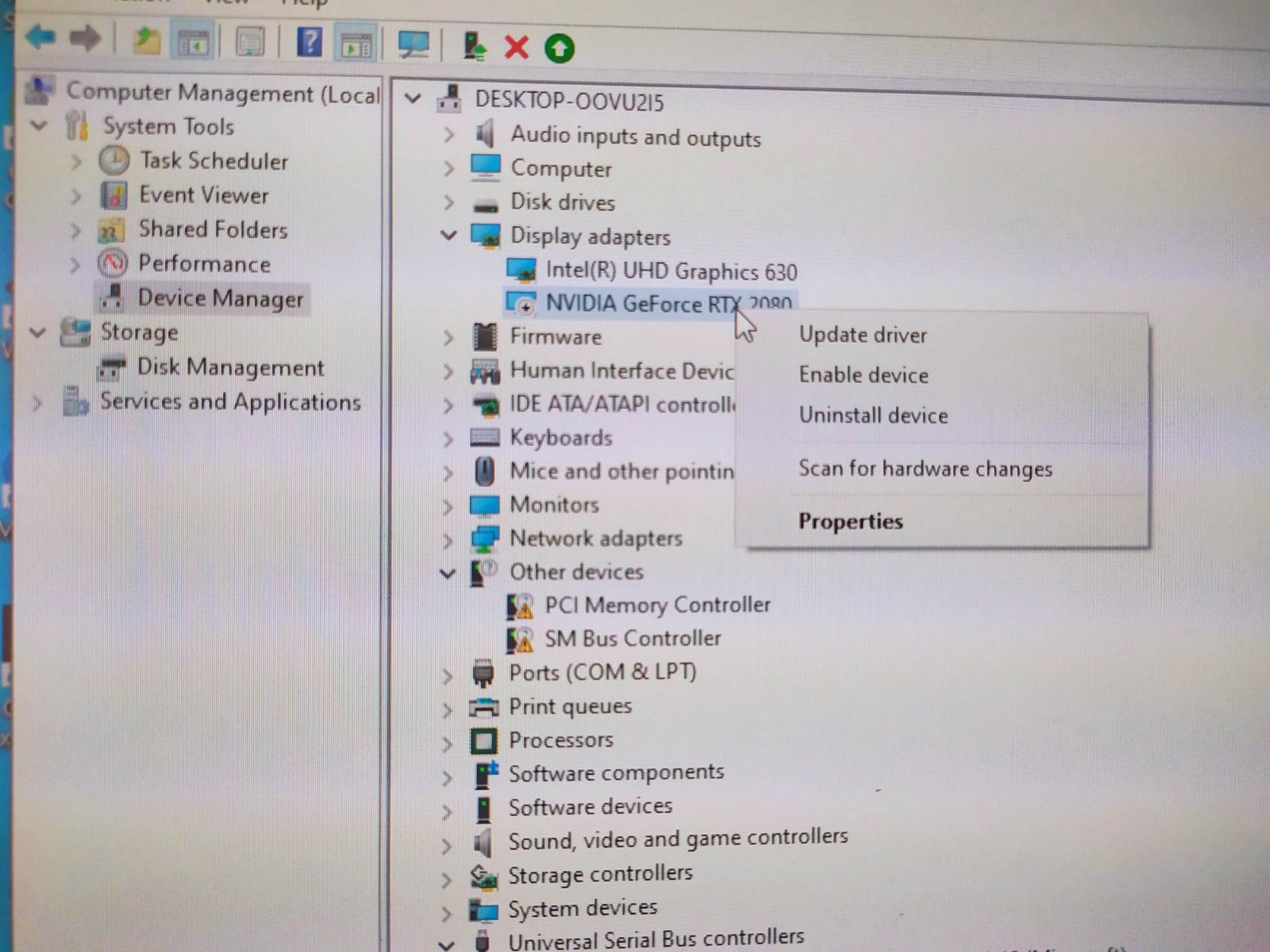This screenshot has height=952, width=1270.
Task: Select Sound, video and game controllers
Action: [678, 839]
